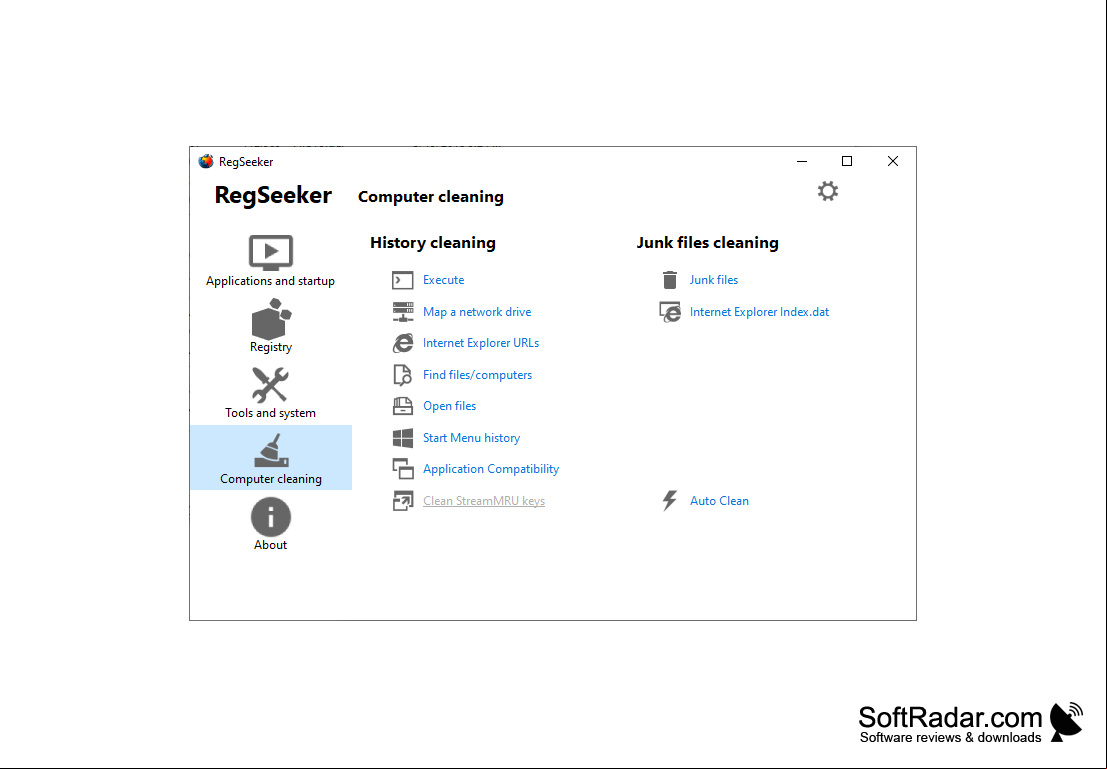Click the Junk files cleaning heading
This screenshot has height=769, width=1107.
707,243
